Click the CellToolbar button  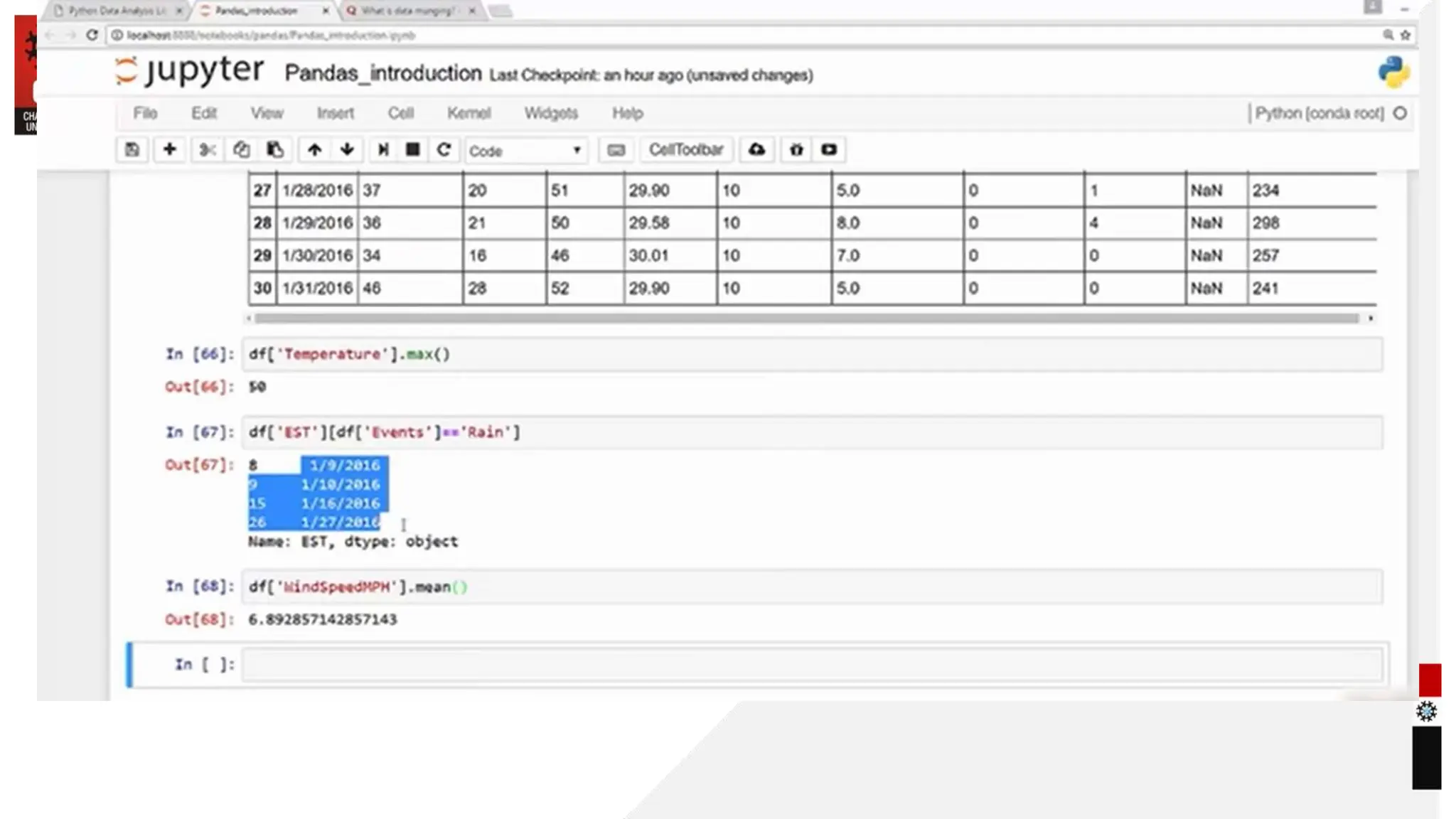click(x=685, y=150)
